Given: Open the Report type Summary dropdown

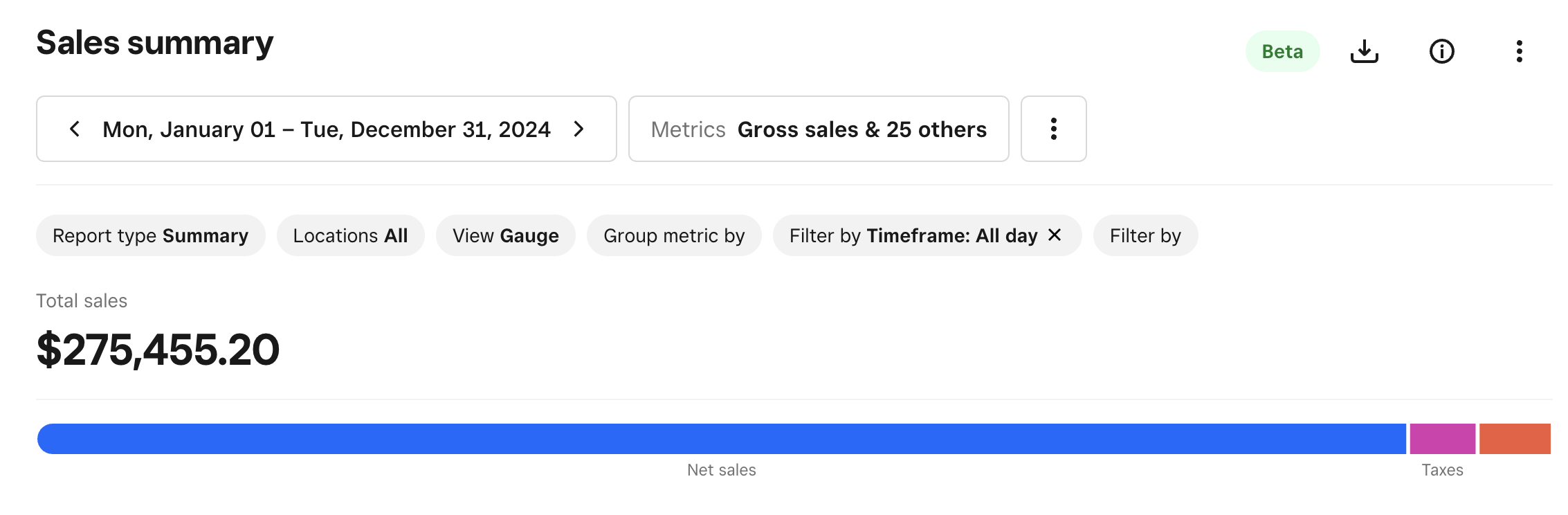Looking at the screenshot, I should click(x=150, y=235).
